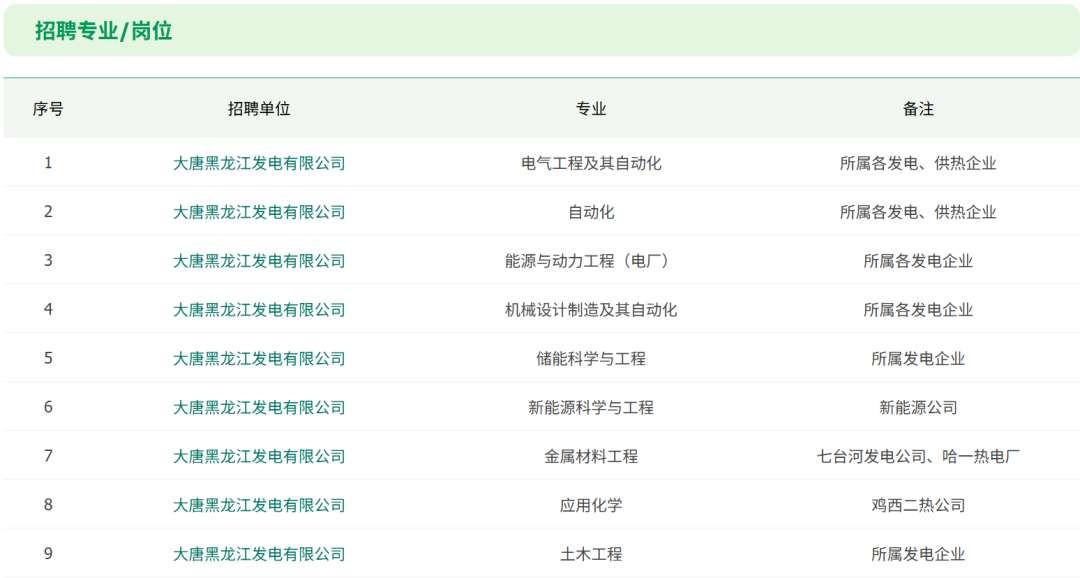1080x578 pixels.
Task: Select the 七台河发电公司、哈一热电厂 remark
Action: tap(918, 457)
